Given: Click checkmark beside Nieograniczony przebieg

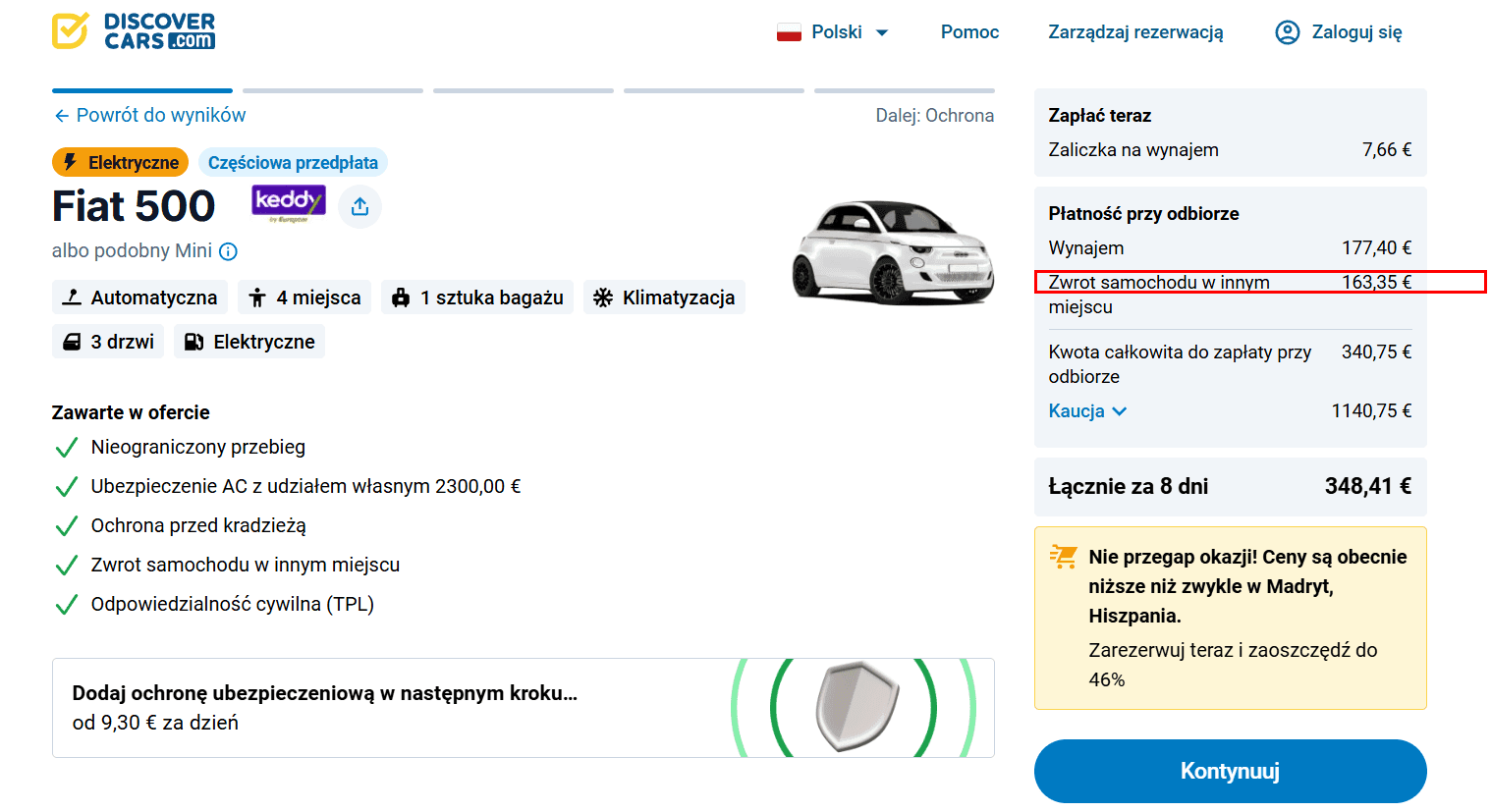Looking at the screenshot, I should 67,448.
